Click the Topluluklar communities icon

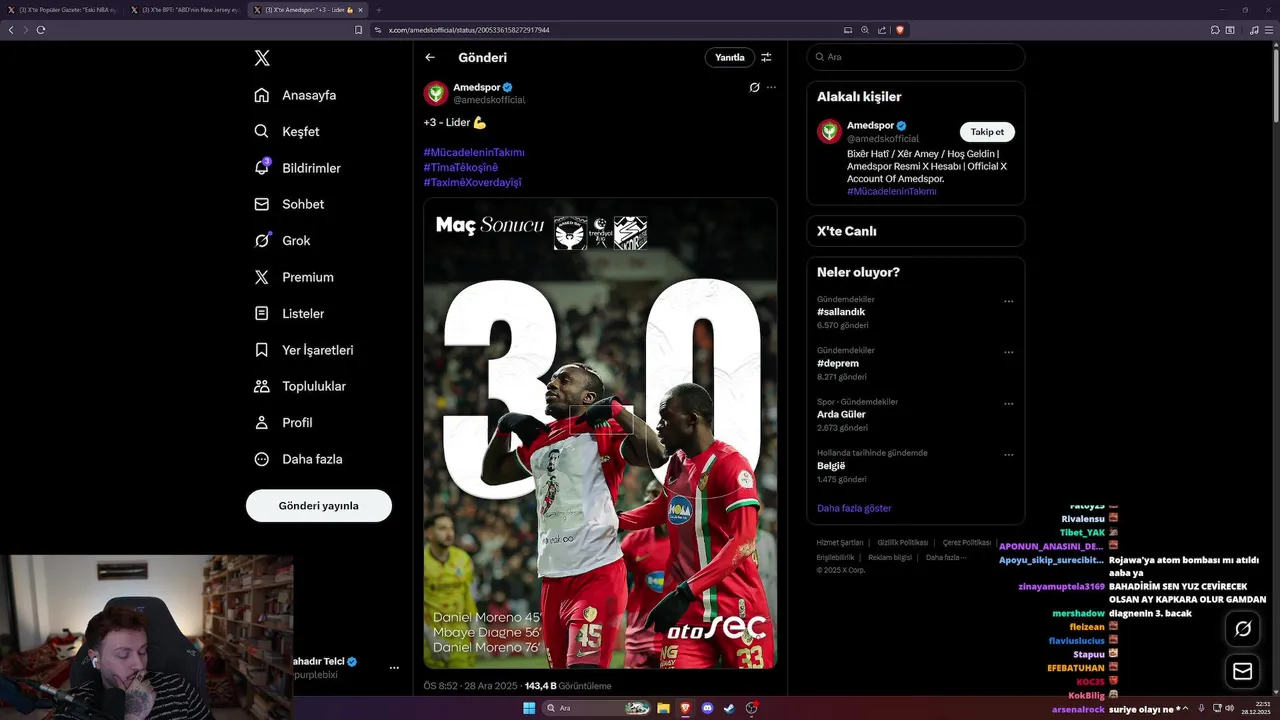click(262, 386)
